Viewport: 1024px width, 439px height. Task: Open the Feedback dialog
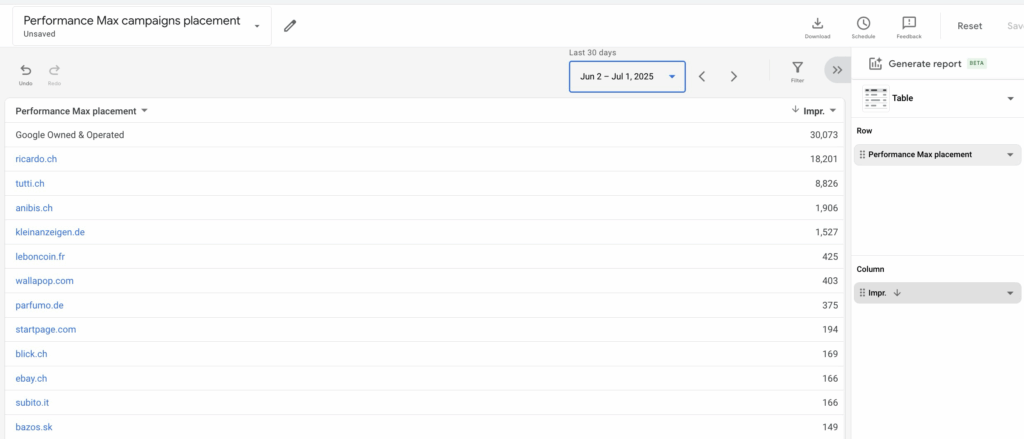click(x=908, y=27)
